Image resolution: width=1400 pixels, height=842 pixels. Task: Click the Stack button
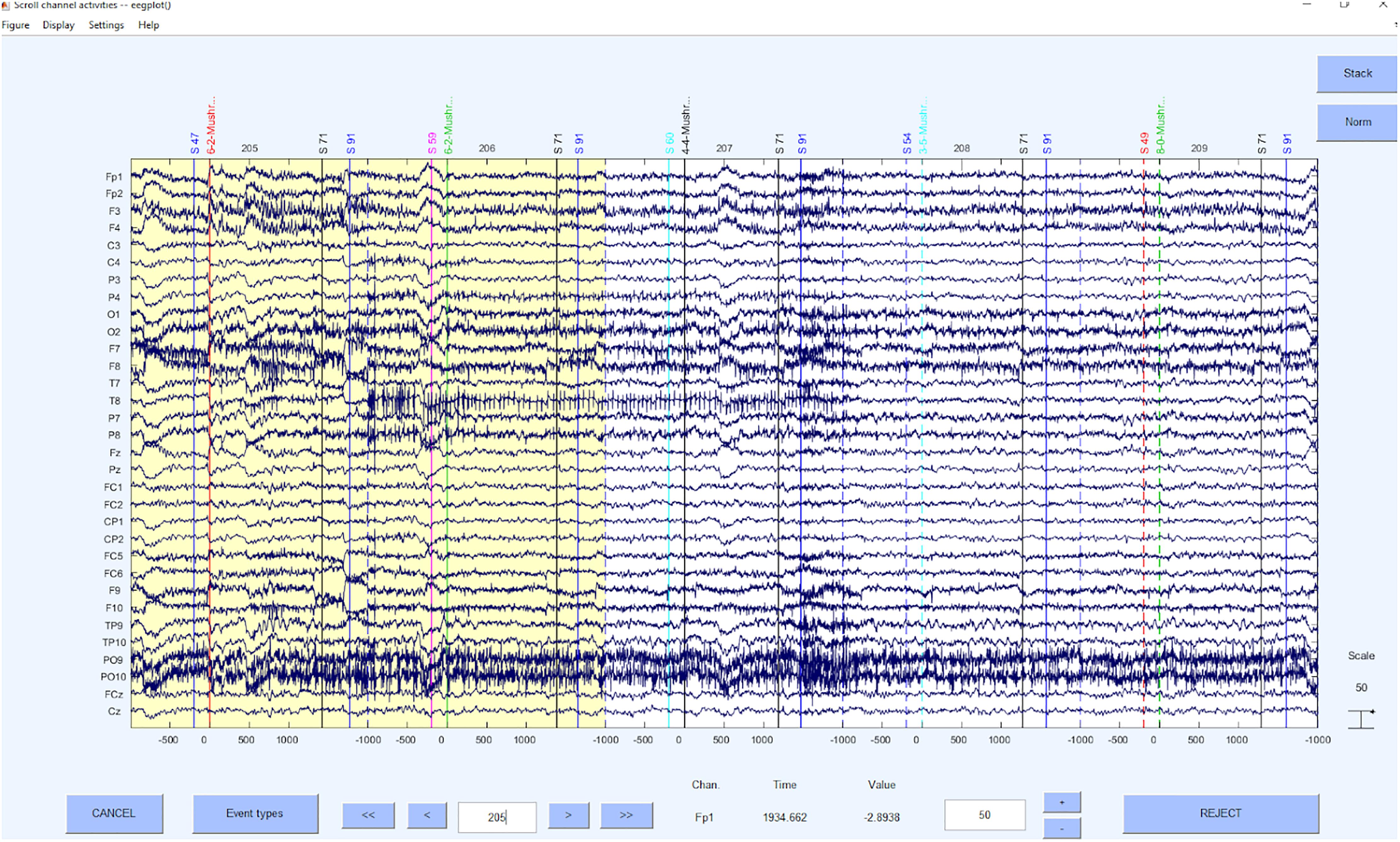(1357, 74)
